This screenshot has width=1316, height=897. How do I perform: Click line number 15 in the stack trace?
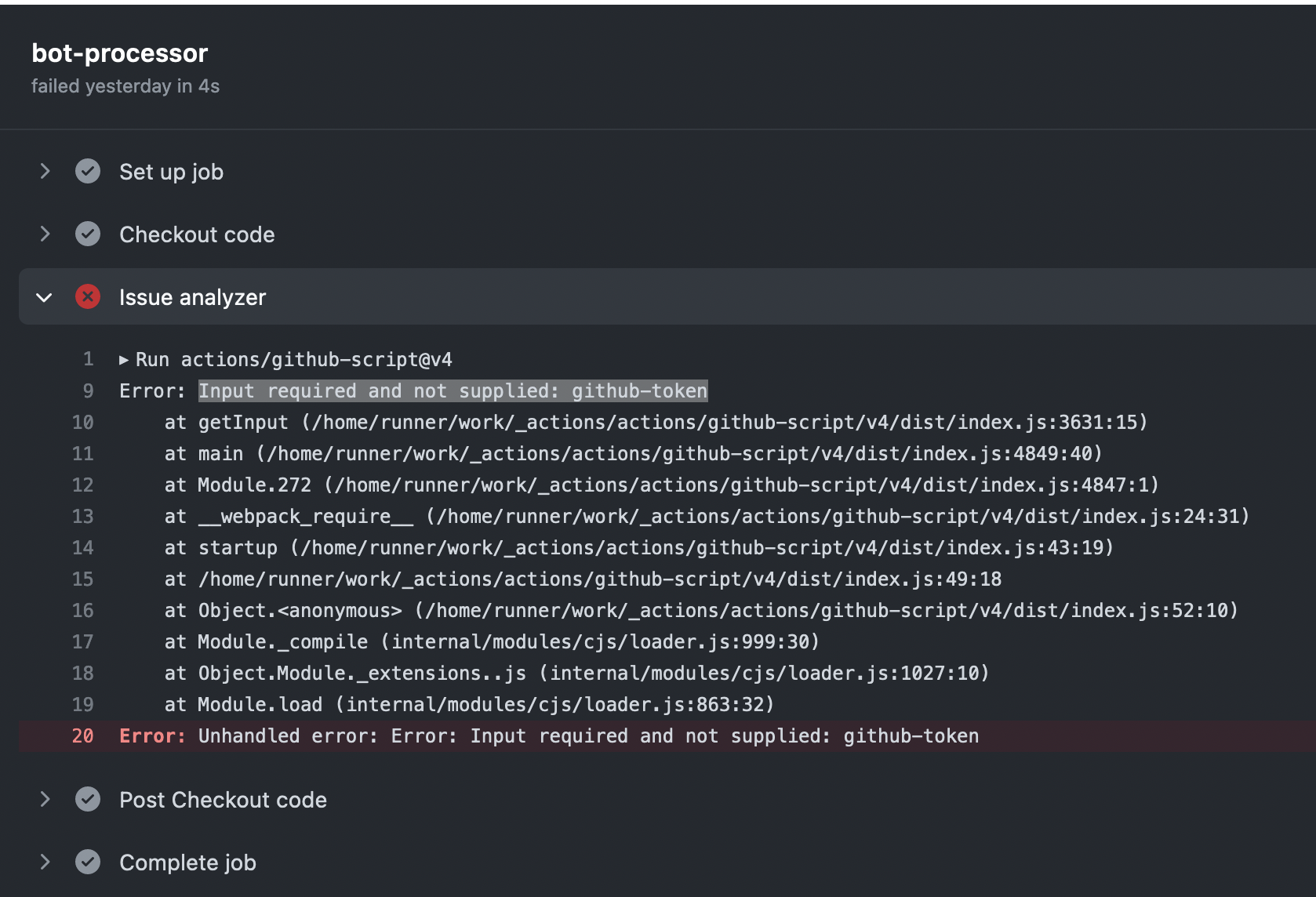(x=82, y=579)
